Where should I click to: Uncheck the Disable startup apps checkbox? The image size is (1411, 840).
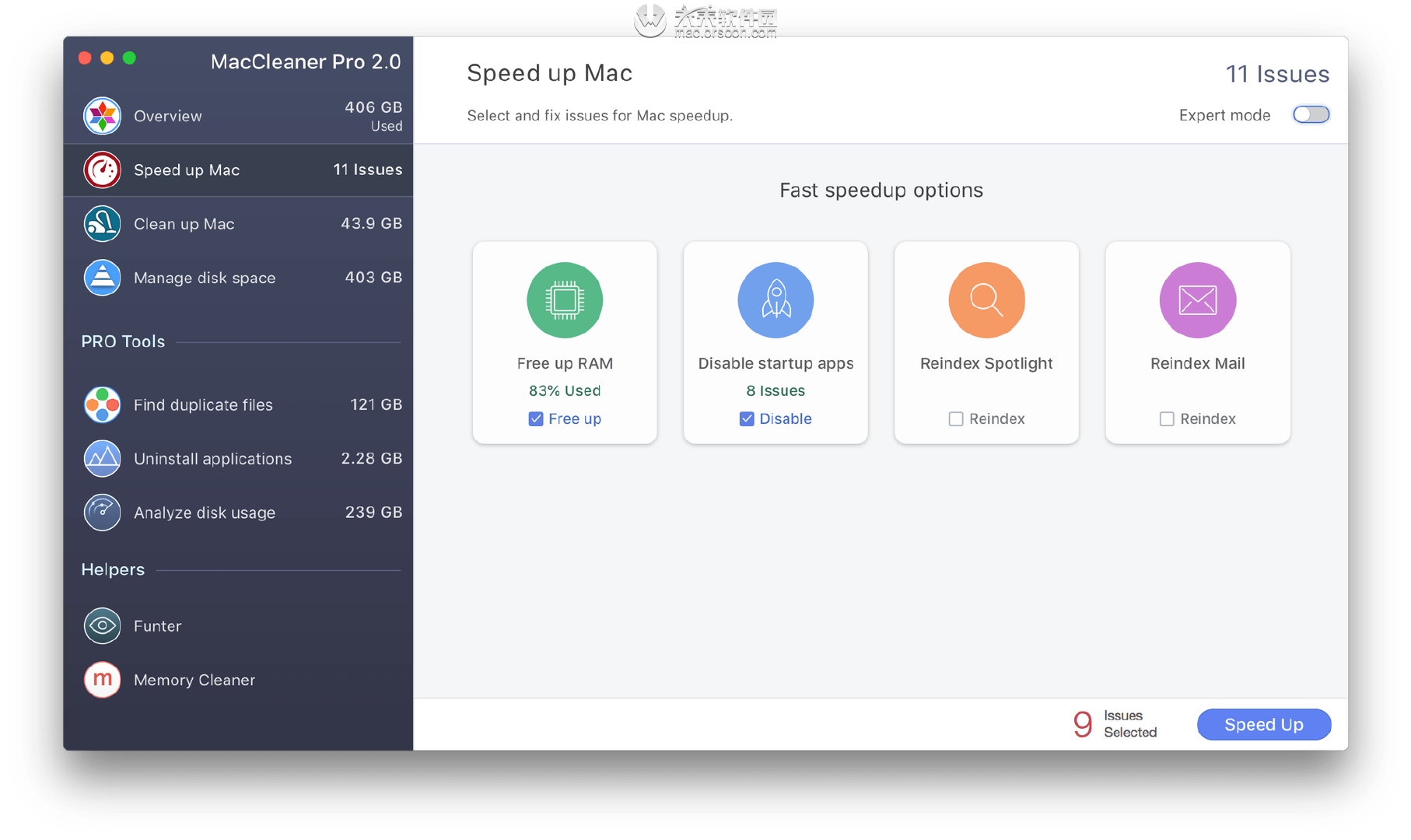pyautogui.click(x=747, y=419)
